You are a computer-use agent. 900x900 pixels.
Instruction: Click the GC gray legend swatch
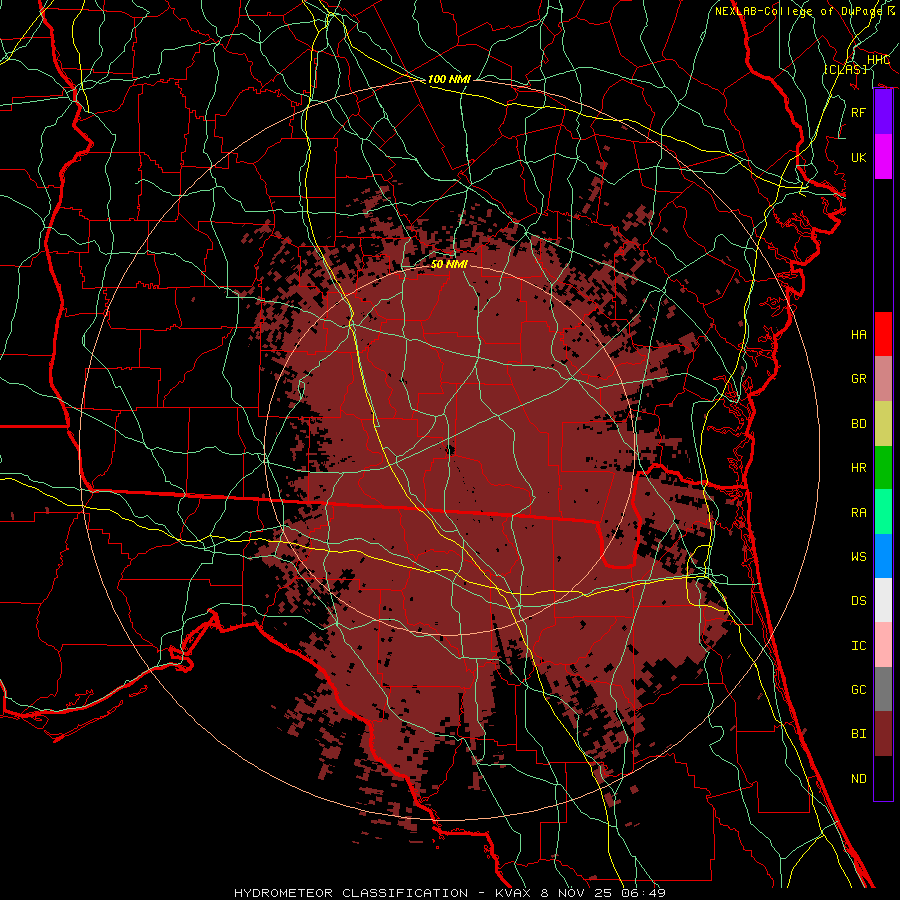tap(883, 689)
